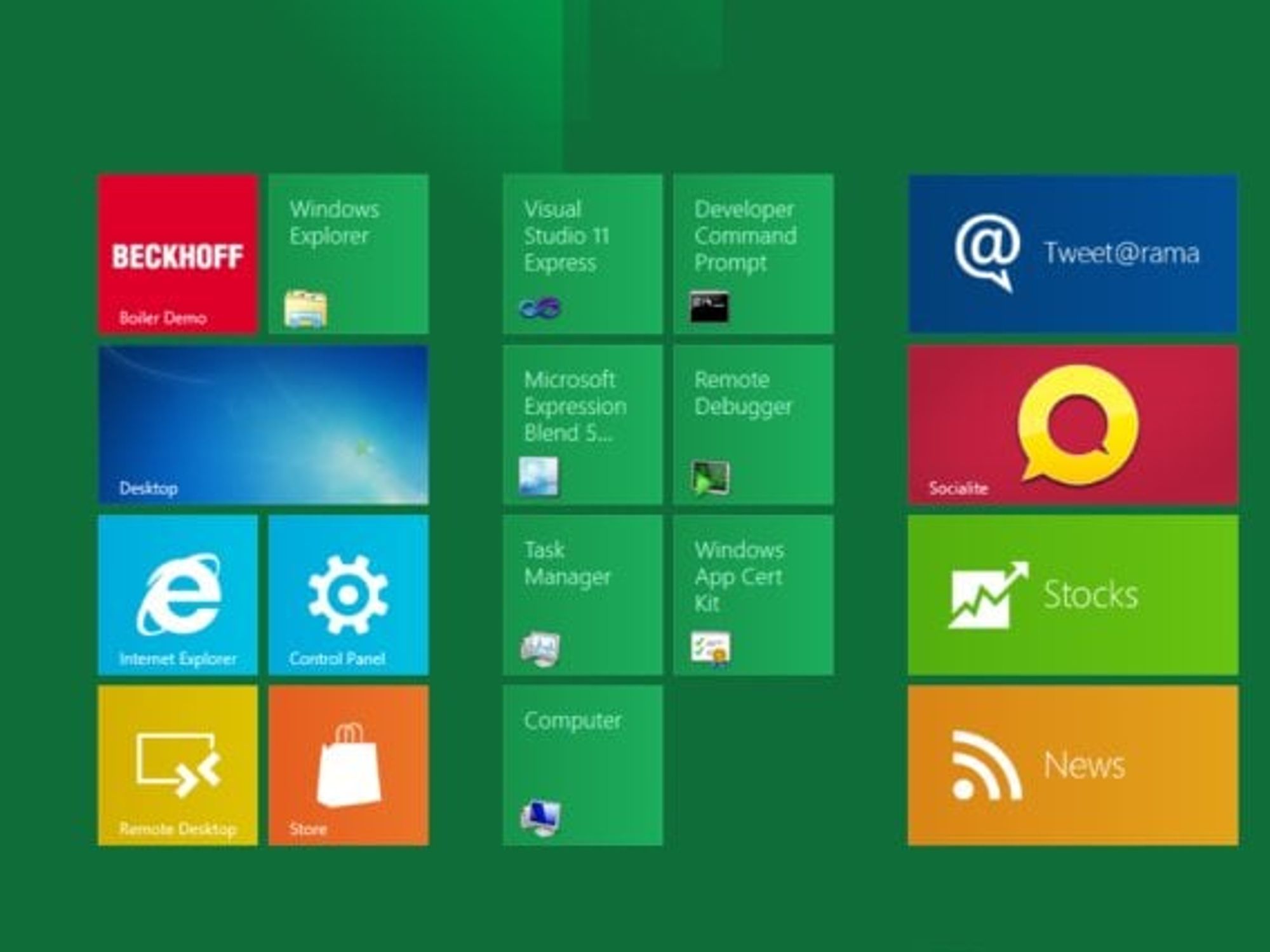Open the Stocks tile

coord(1073,595)
